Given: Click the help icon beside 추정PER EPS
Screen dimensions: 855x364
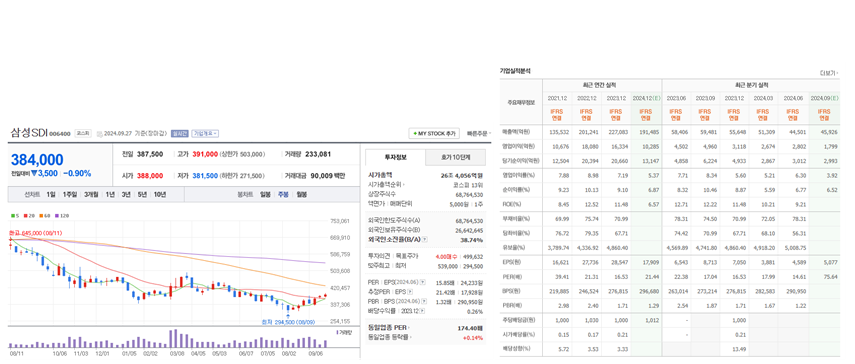Looking at the screenshot, I should (x=411, y=292).
